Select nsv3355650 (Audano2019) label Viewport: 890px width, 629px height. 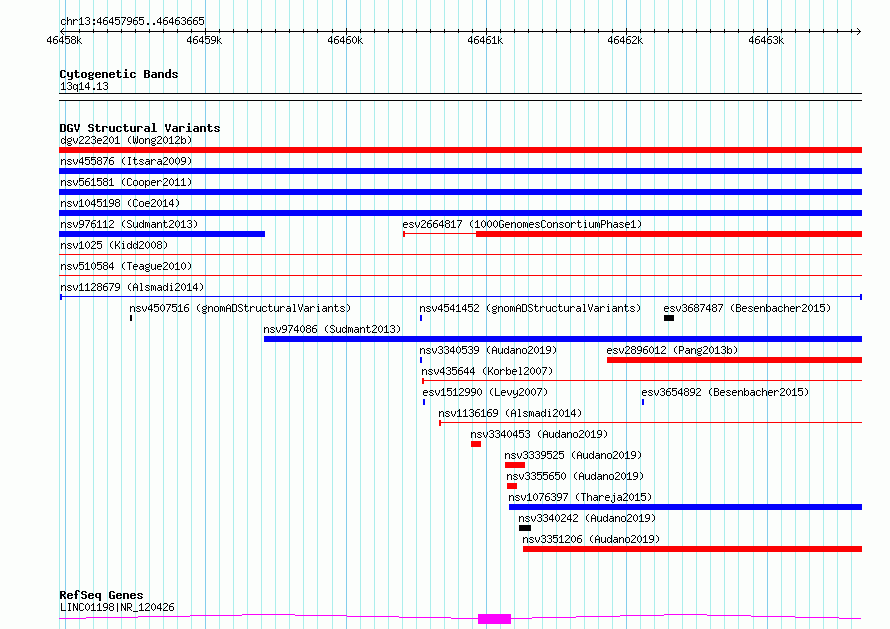tap(575, 476)
